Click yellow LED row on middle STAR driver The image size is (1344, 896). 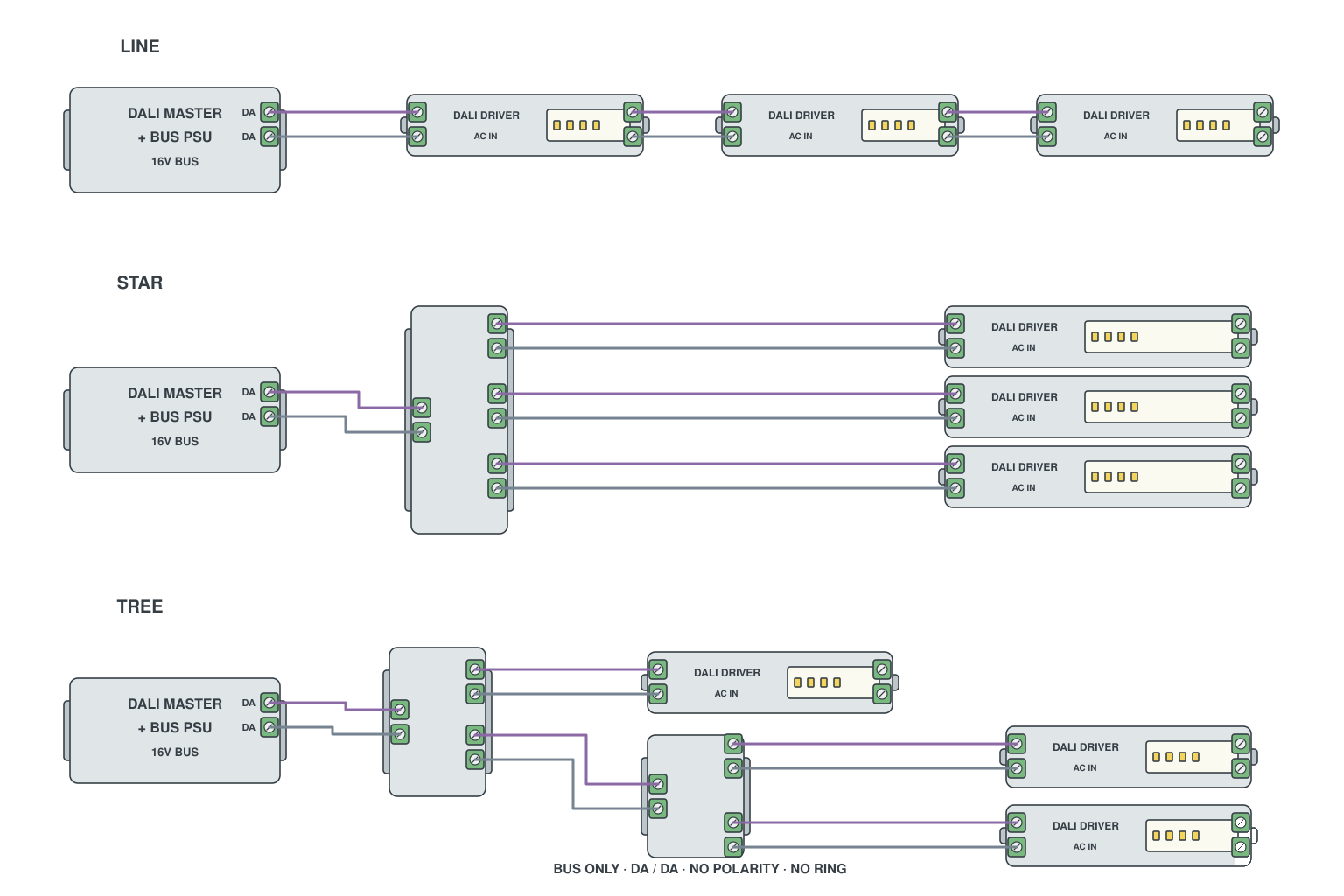click(x=1115, y=407)
